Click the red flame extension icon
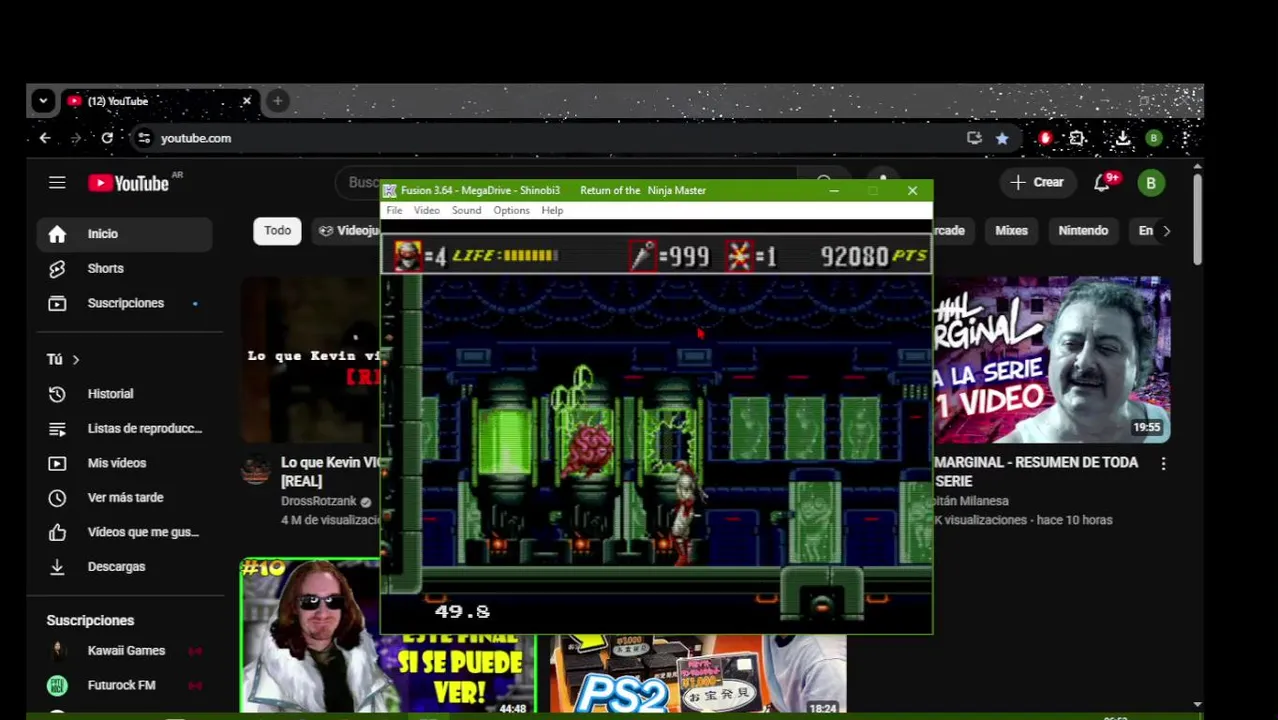Screen dimensions: 1278x720 (x=1045, y=138)
